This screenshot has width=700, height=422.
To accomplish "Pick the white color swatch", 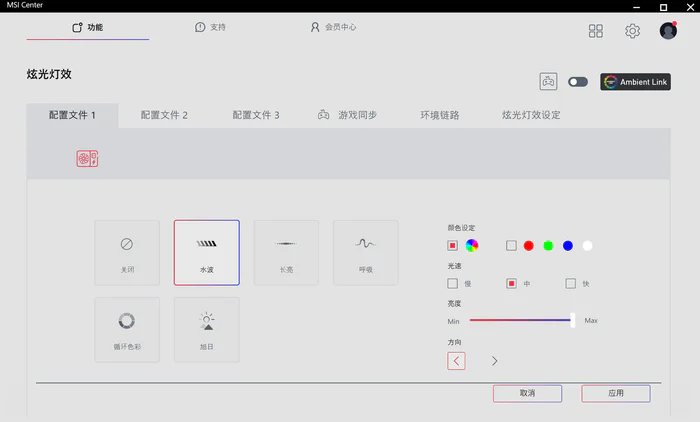I will point(588,246).
